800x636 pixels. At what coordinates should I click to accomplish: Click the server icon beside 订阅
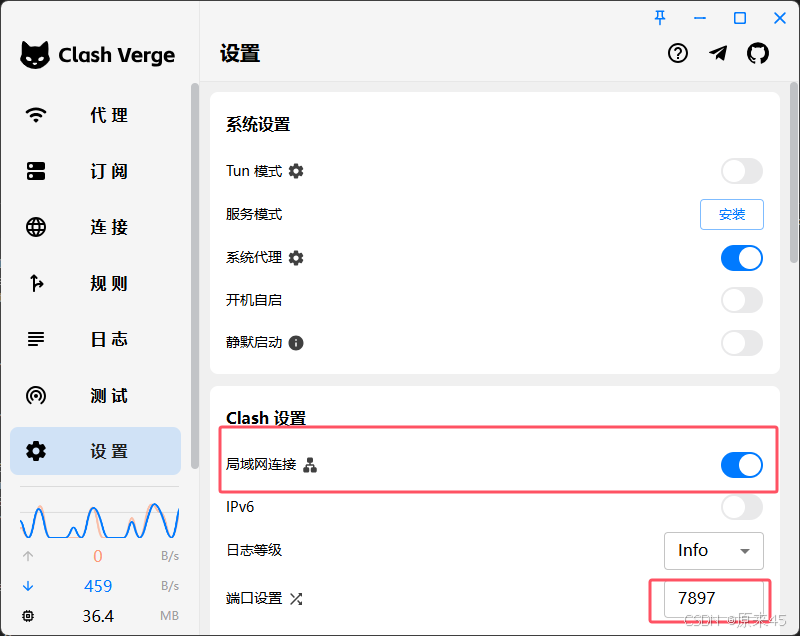tap(36, 171)
